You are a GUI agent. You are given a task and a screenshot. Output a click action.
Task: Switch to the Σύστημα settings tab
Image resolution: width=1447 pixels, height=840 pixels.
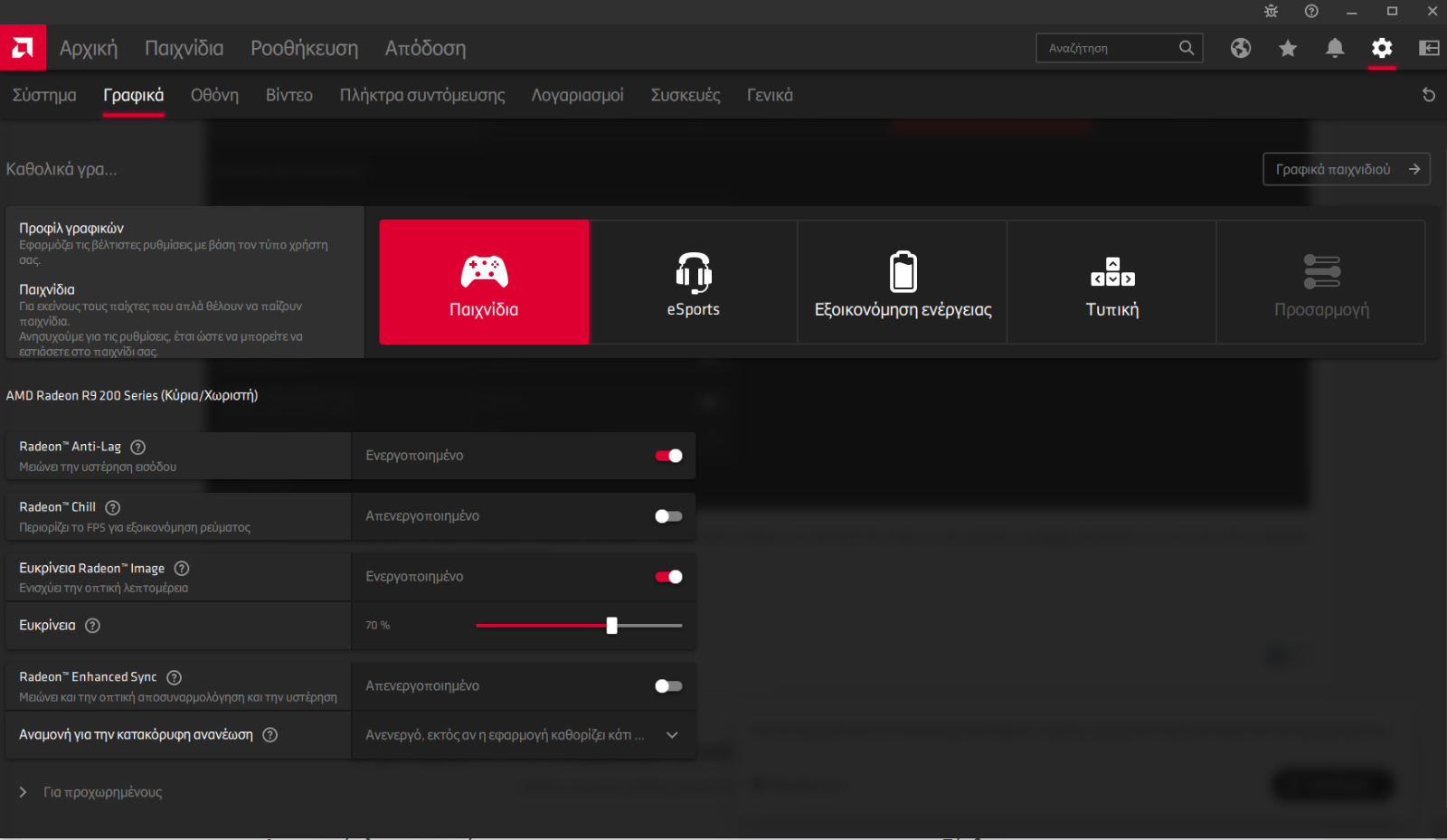44,95
